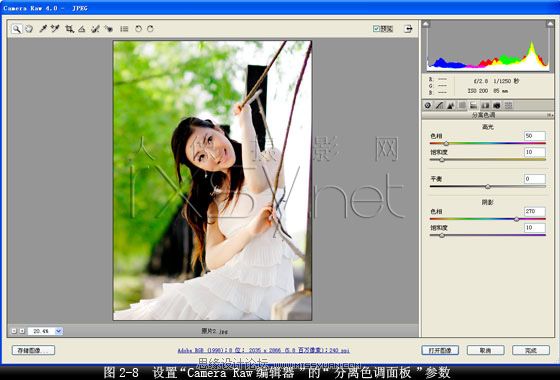Open the HSL / Grayscale panel tab
The height and width of the screenshot is (380, 560).
[462, 105]
